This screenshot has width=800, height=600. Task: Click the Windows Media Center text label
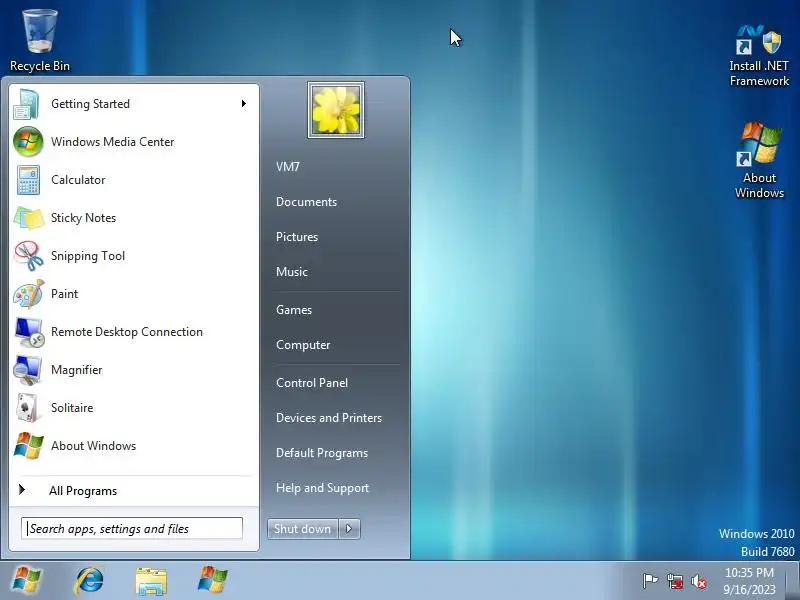click(x=113, y=142)
